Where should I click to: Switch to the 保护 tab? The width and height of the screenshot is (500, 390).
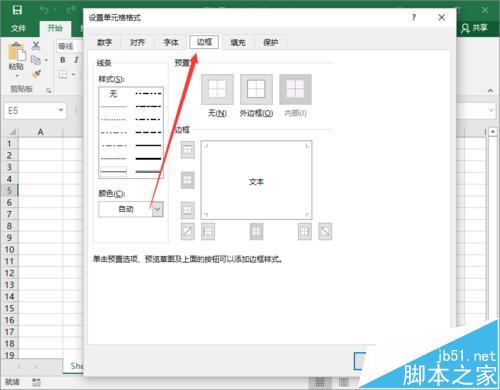point(271,42)
